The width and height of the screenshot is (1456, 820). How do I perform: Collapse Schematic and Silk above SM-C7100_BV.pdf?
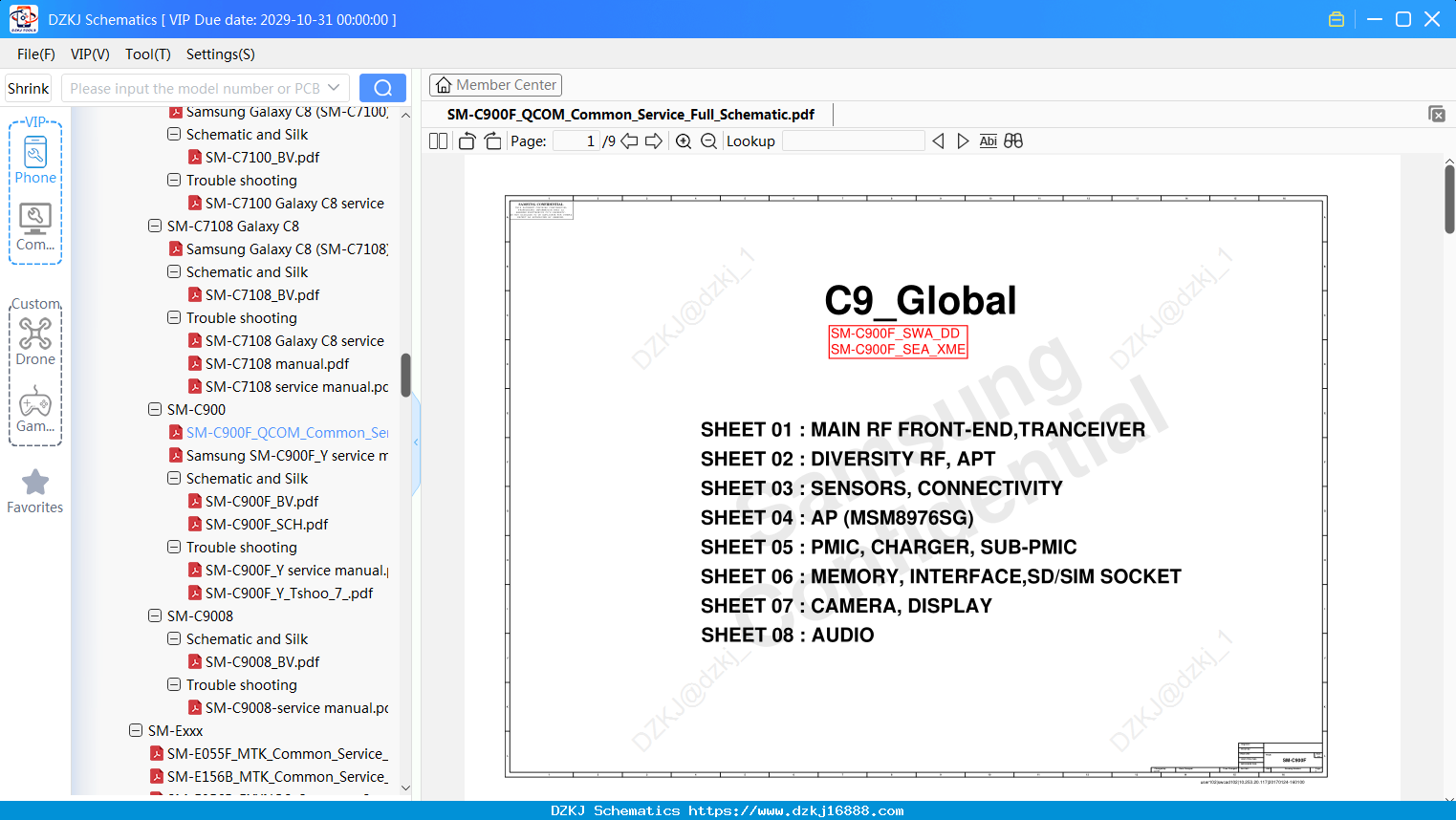(174, 134)
